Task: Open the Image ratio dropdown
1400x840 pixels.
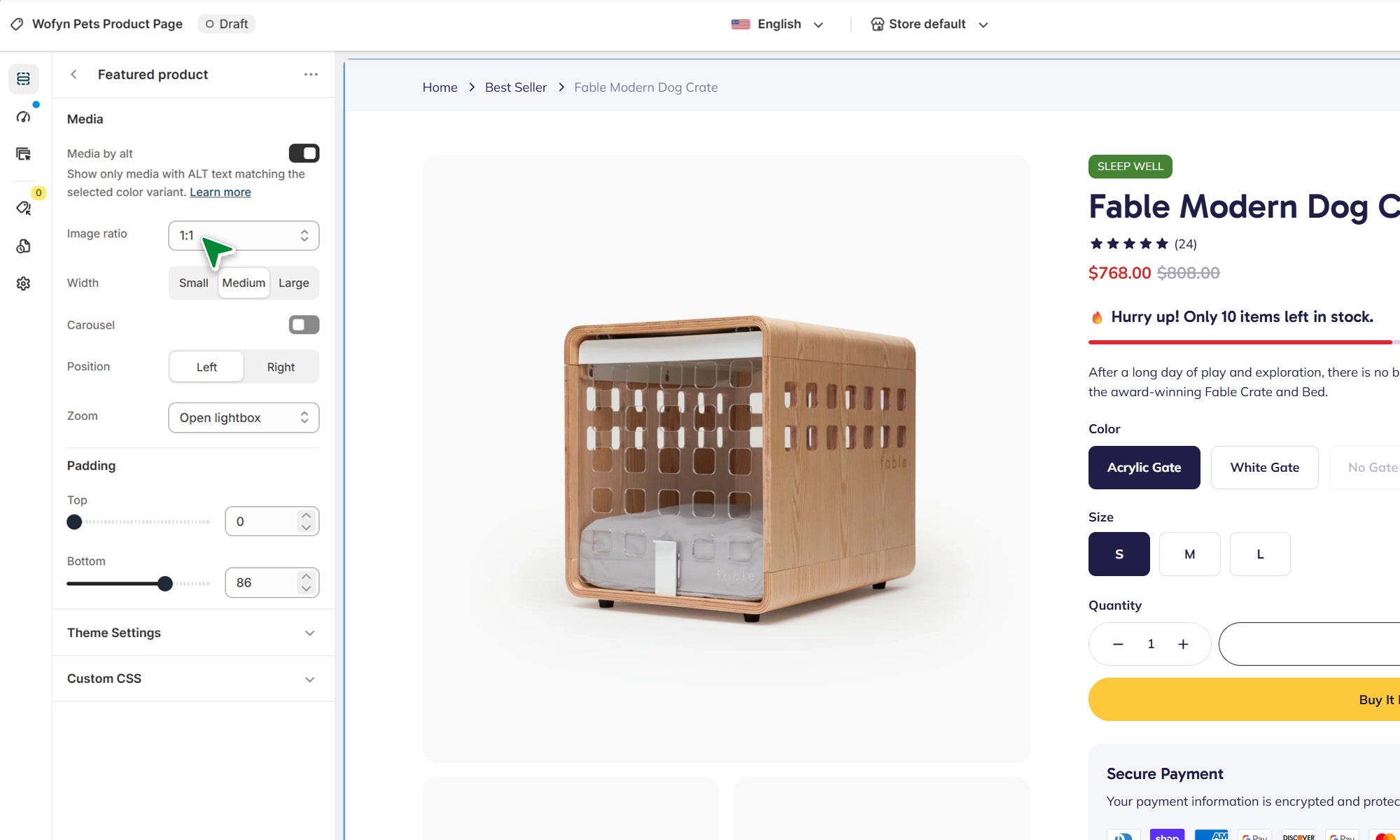Action: pos(244,236)
